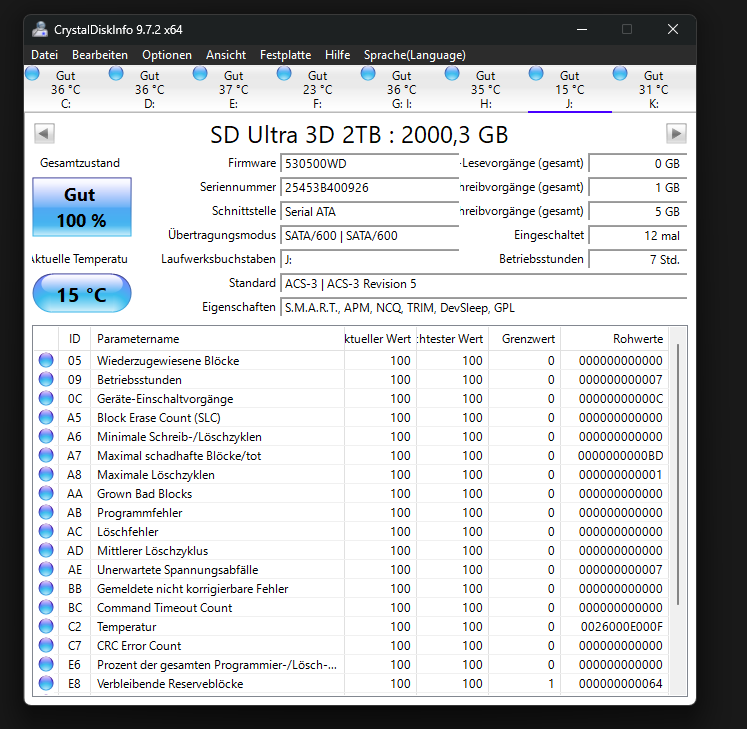Screen dimensions: 747x729
Task: Click status orb for Unerwartete Spannungsabfälle row
Action: 46,569
